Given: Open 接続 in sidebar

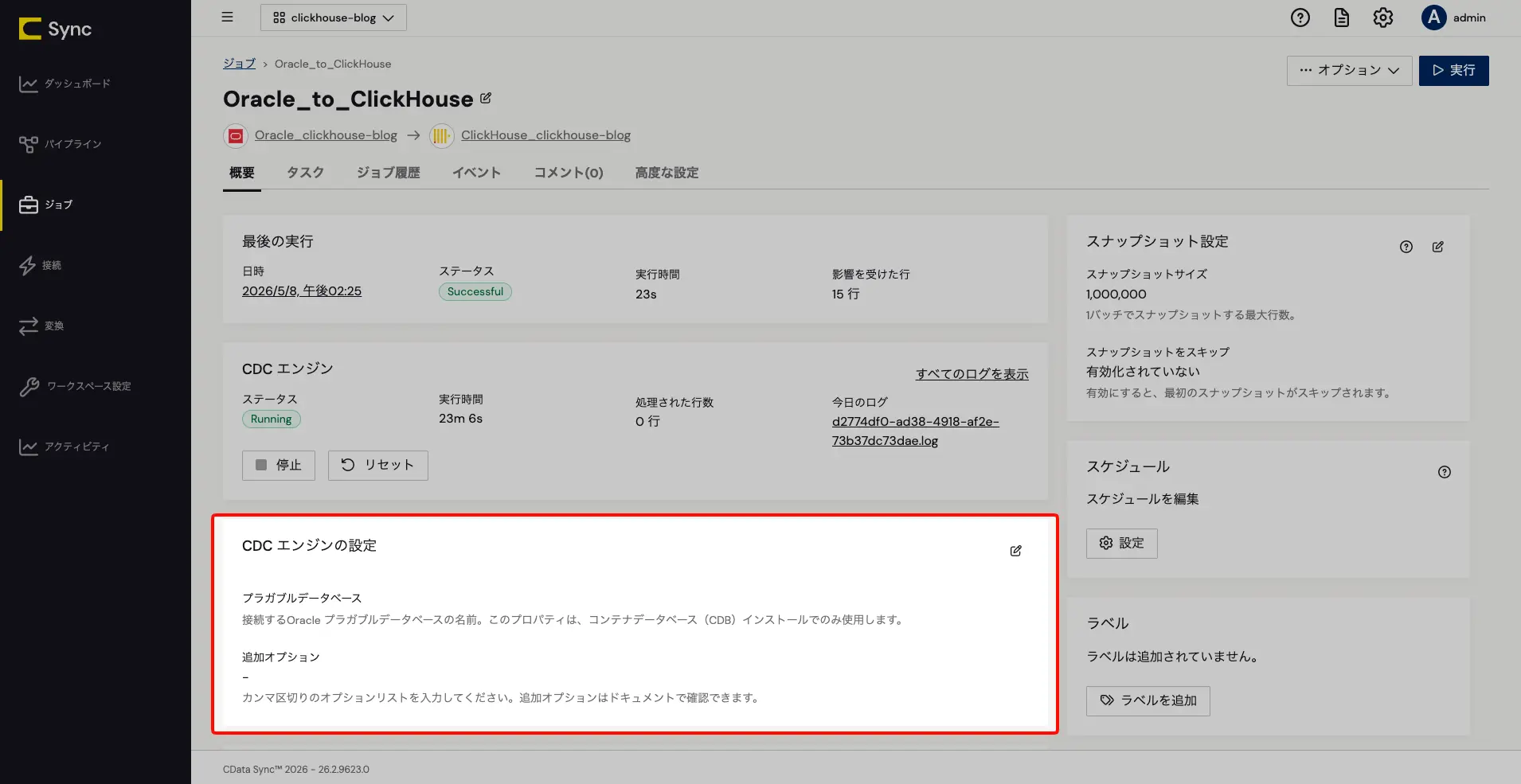Looking at the screenshot, I should (41, 265).
